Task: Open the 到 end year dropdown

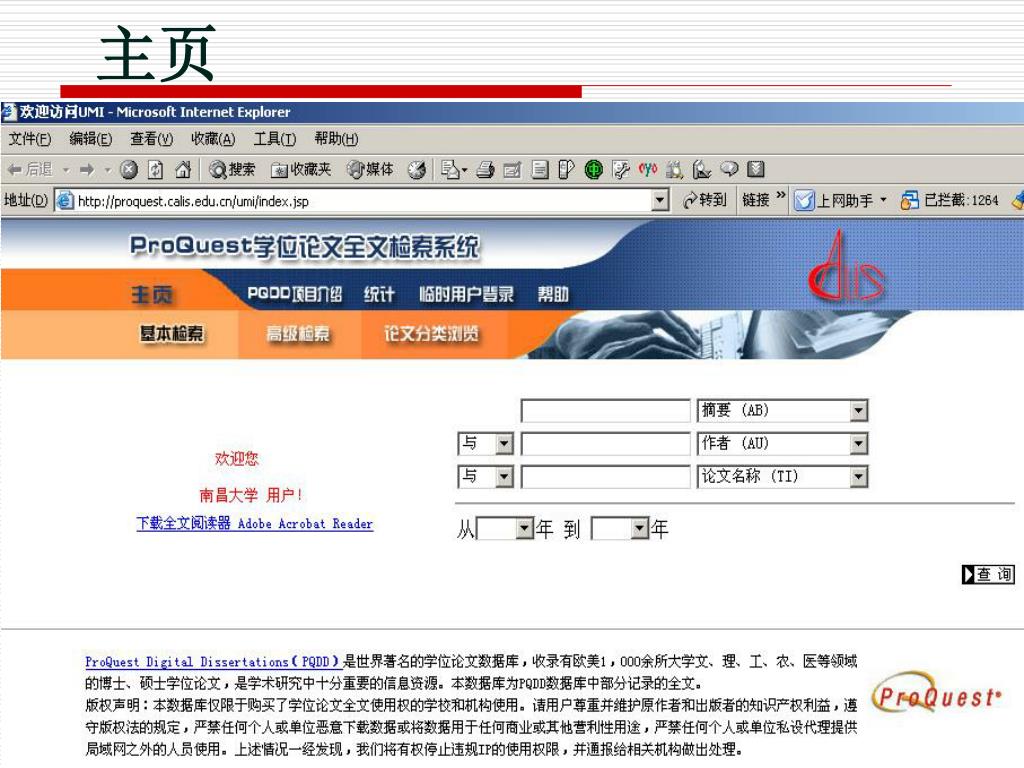Action: click(x=620, y=528)
